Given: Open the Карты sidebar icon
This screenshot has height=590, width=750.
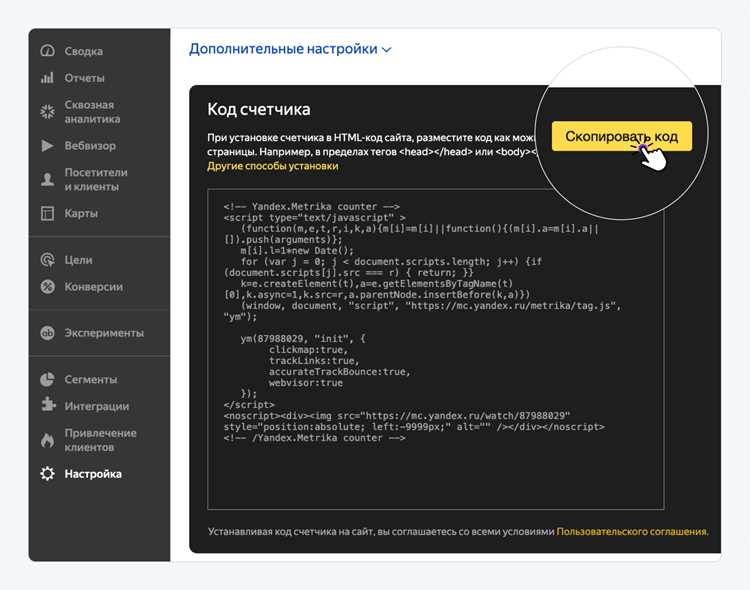Looking at the screenshot, I should (x=47, y=213).
